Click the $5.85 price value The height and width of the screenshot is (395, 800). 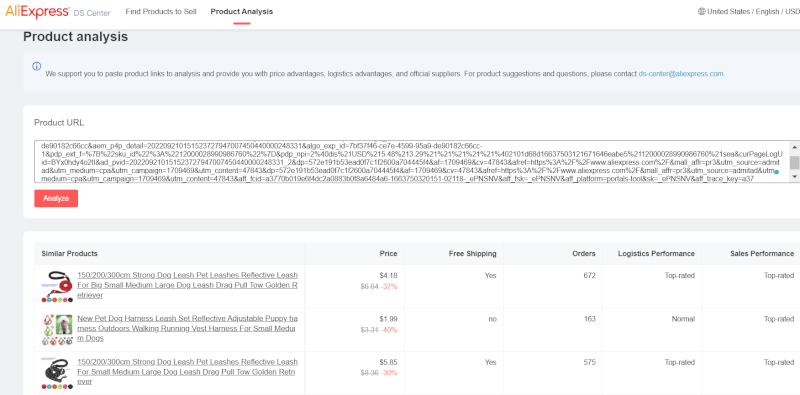[388, 362]
